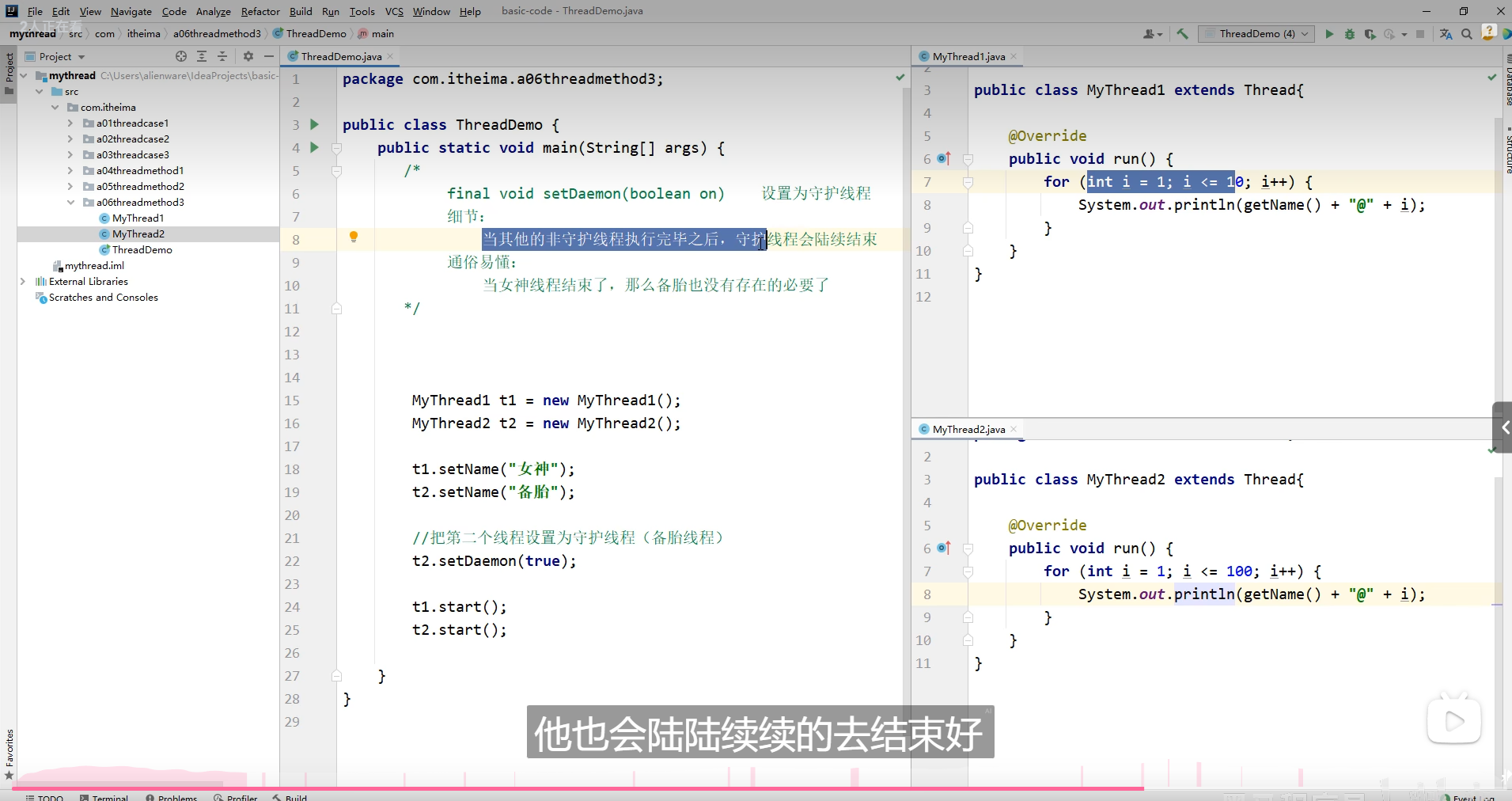Screen dimensions: 1512x801
Task: Open the VCS menu
Action: point(394,11)
